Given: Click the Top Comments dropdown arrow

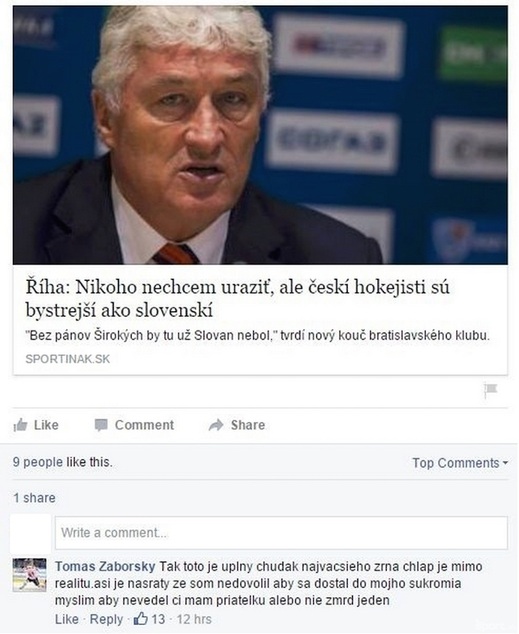Looking at the screenshot, I should [505, 463].
